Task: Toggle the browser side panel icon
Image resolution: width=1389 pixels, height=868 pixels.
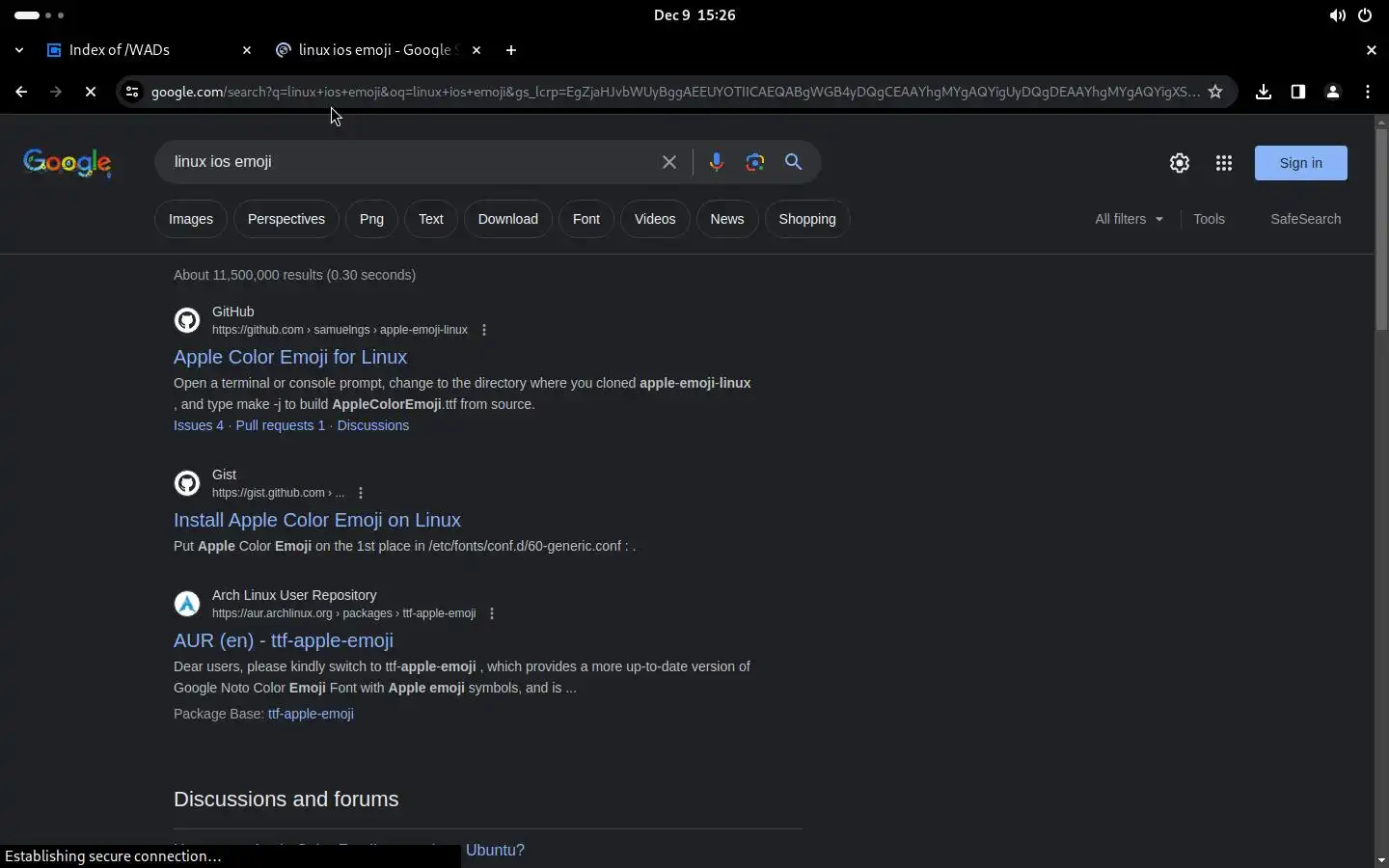Action: pyautogui.click(x=1298, y=92)
